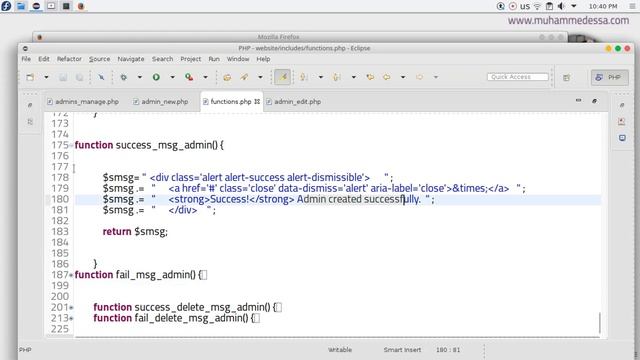
Task: Click the 10:40 PM clock
Action: coord(603,7)
